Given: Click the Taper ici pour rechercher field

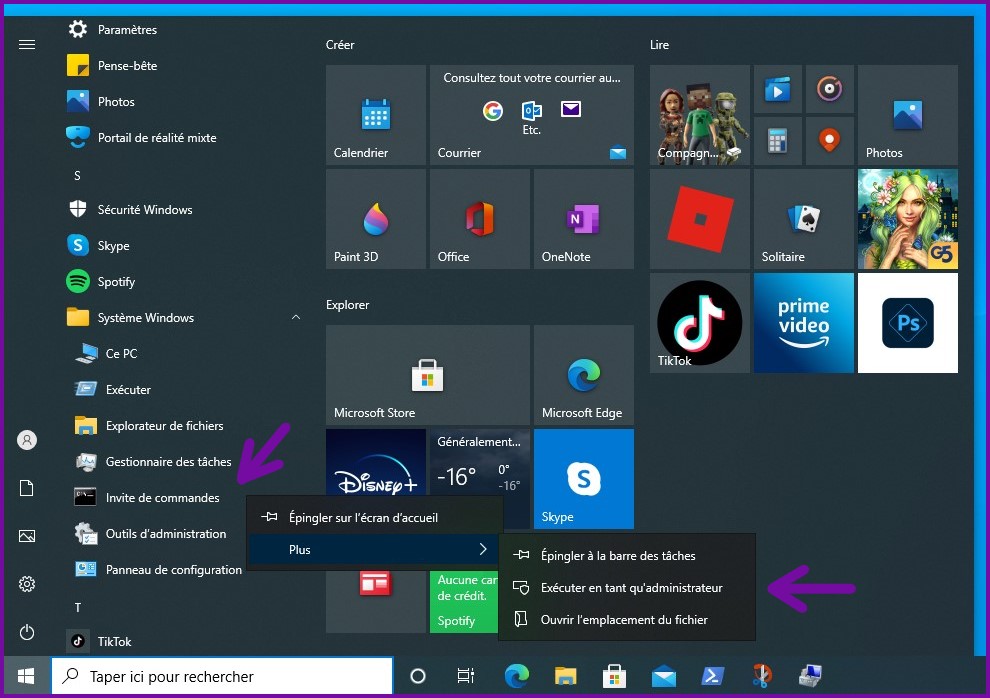Looking at the screenshot, I should [x=222, y=676].
